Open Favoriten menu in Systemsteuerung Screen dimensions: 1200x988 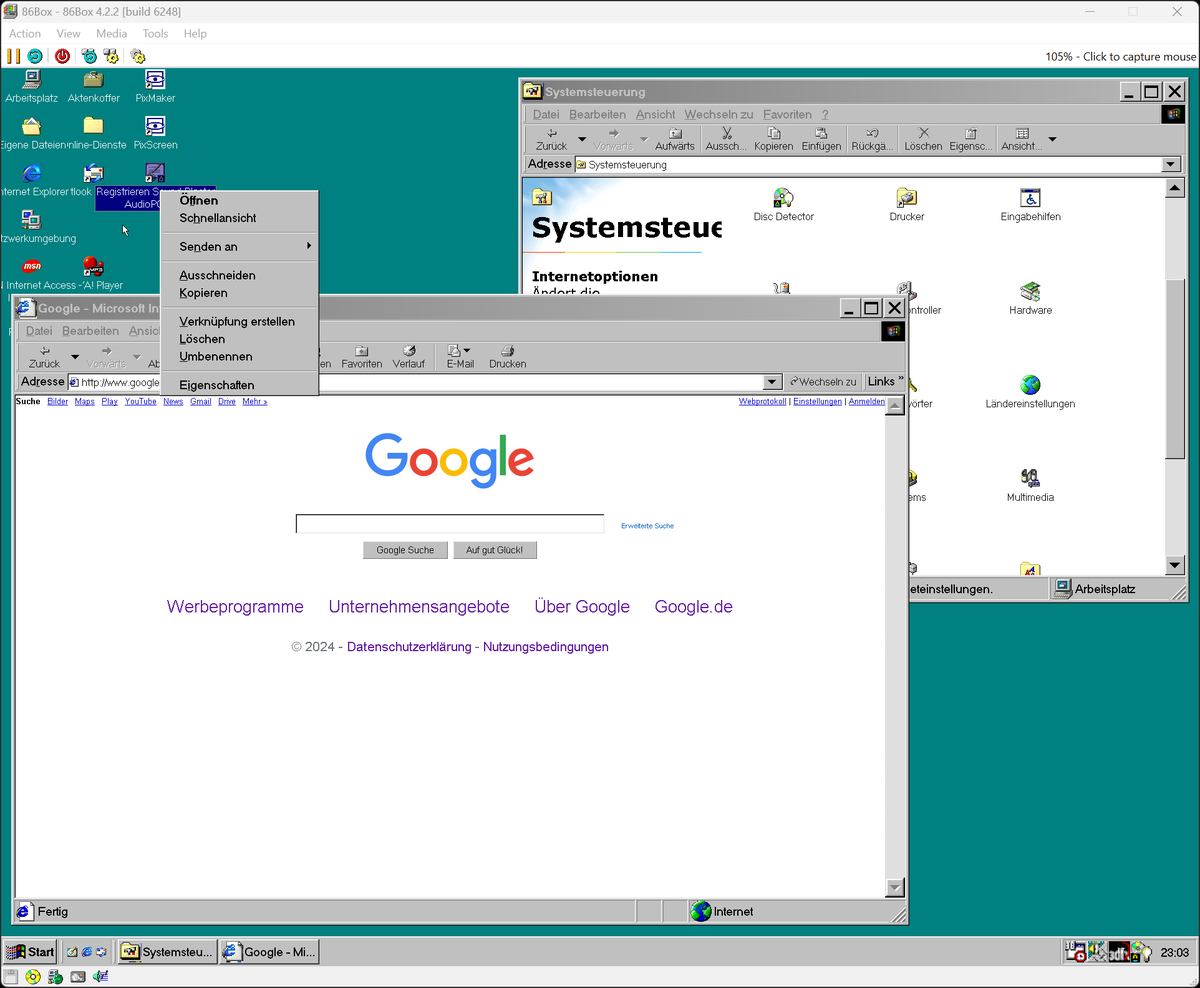787,114
